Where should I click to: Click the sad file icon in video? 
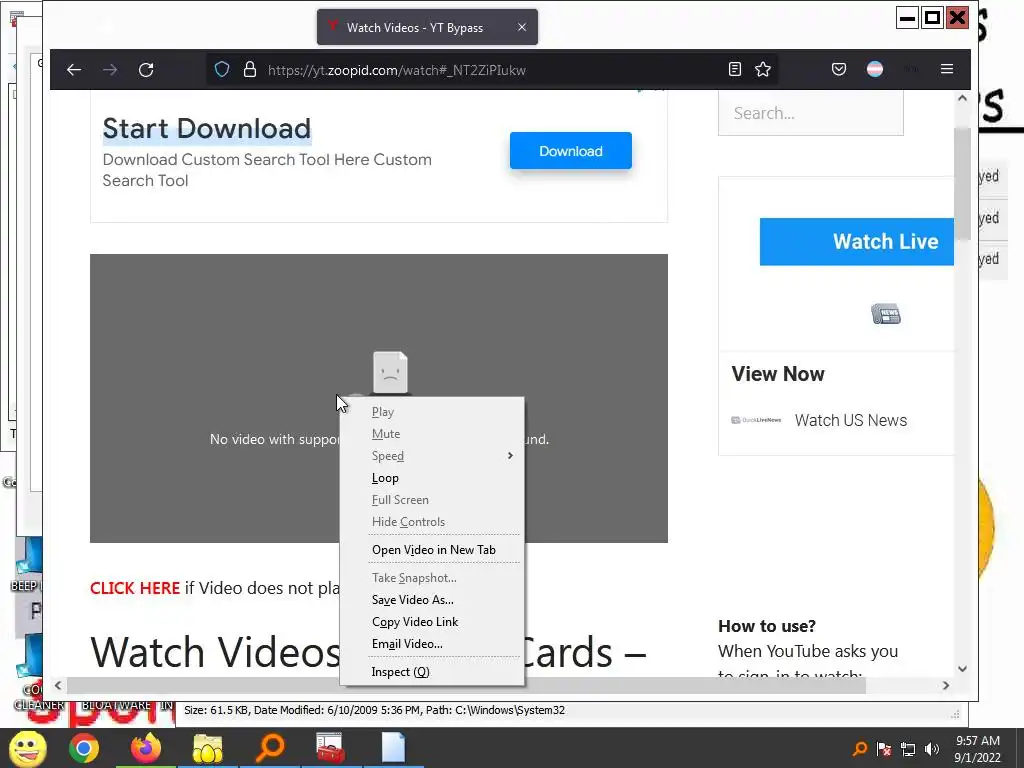point(391,372)
